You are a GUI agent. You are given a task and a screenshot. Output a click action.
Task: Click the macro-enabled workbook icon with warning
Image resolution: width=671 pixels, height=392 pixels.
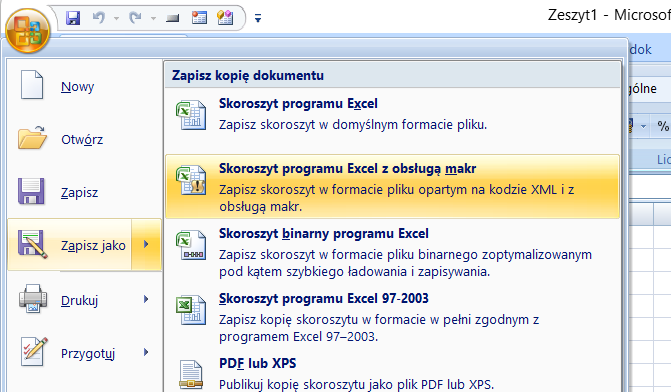191,180
